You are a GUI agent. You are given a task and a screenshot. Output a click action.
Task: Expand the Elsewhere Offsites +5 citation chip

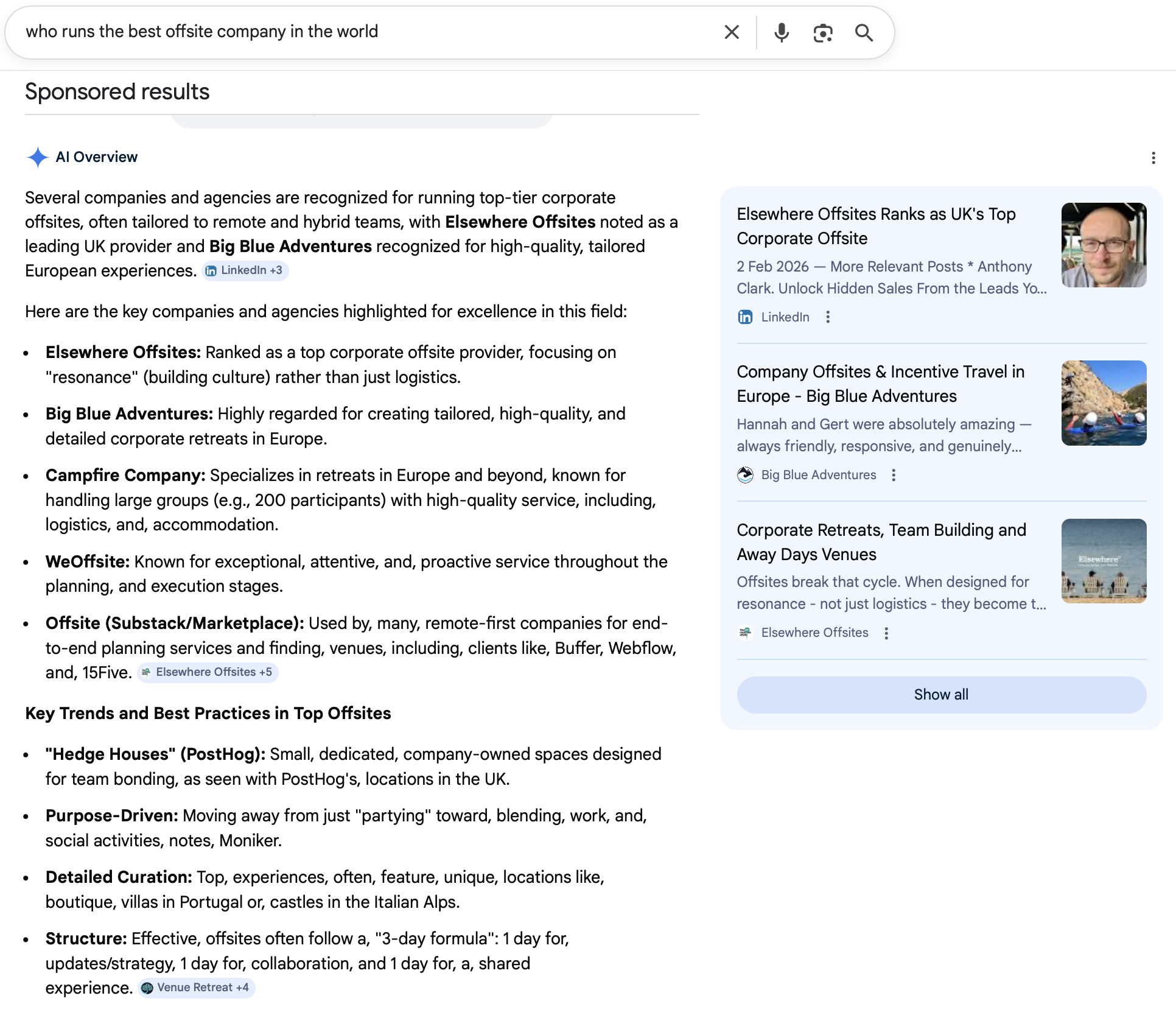click(x=208, y=672)
